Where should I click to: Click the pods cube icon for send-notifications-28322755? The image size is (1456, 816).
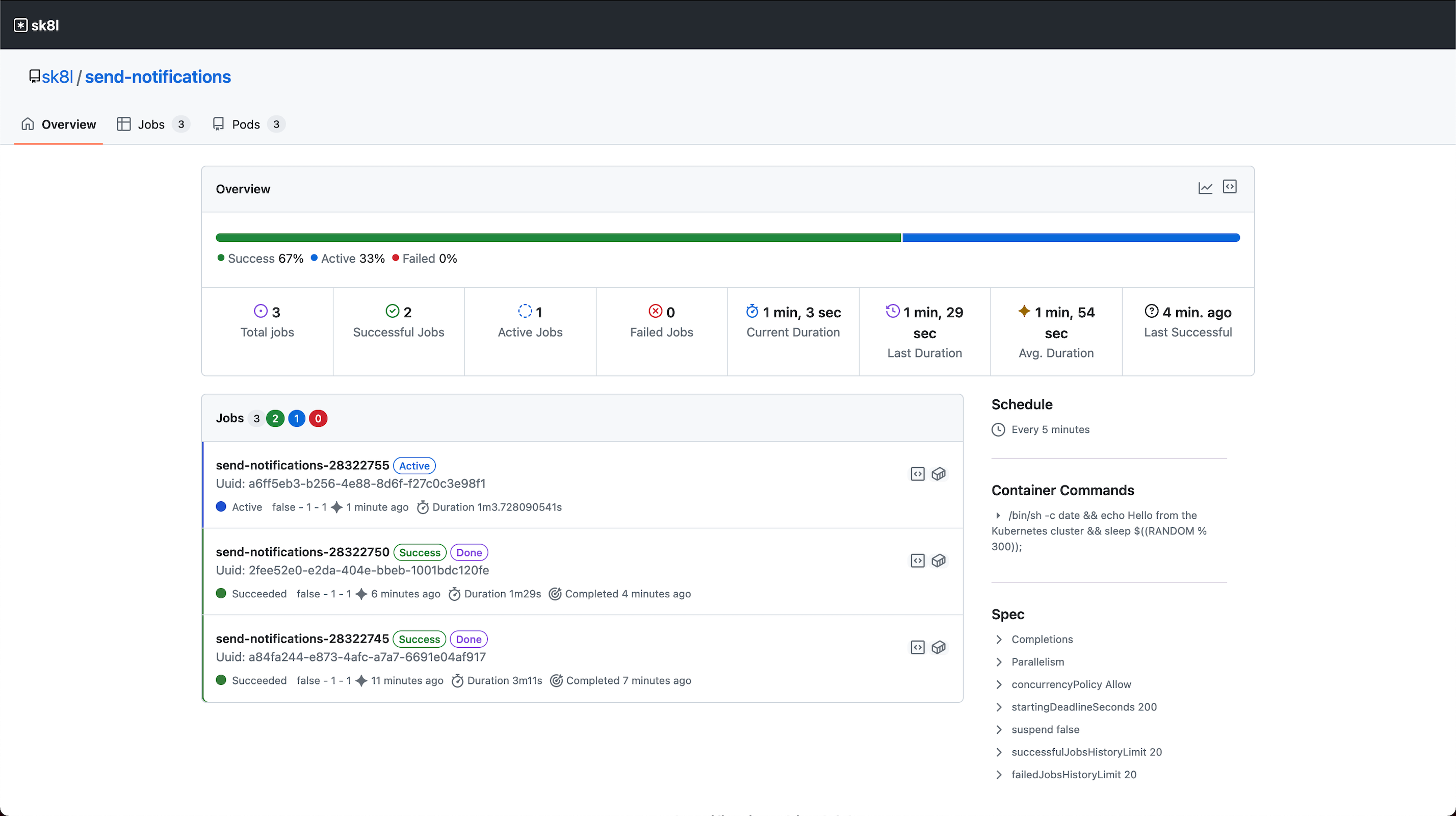click(939, 474)
